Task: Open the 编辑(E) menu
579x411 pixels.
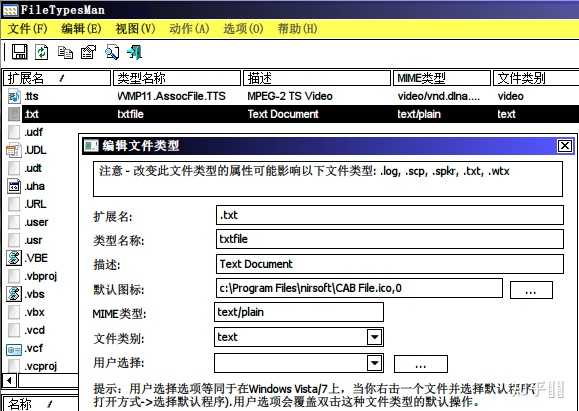Action: click(82, 29)
